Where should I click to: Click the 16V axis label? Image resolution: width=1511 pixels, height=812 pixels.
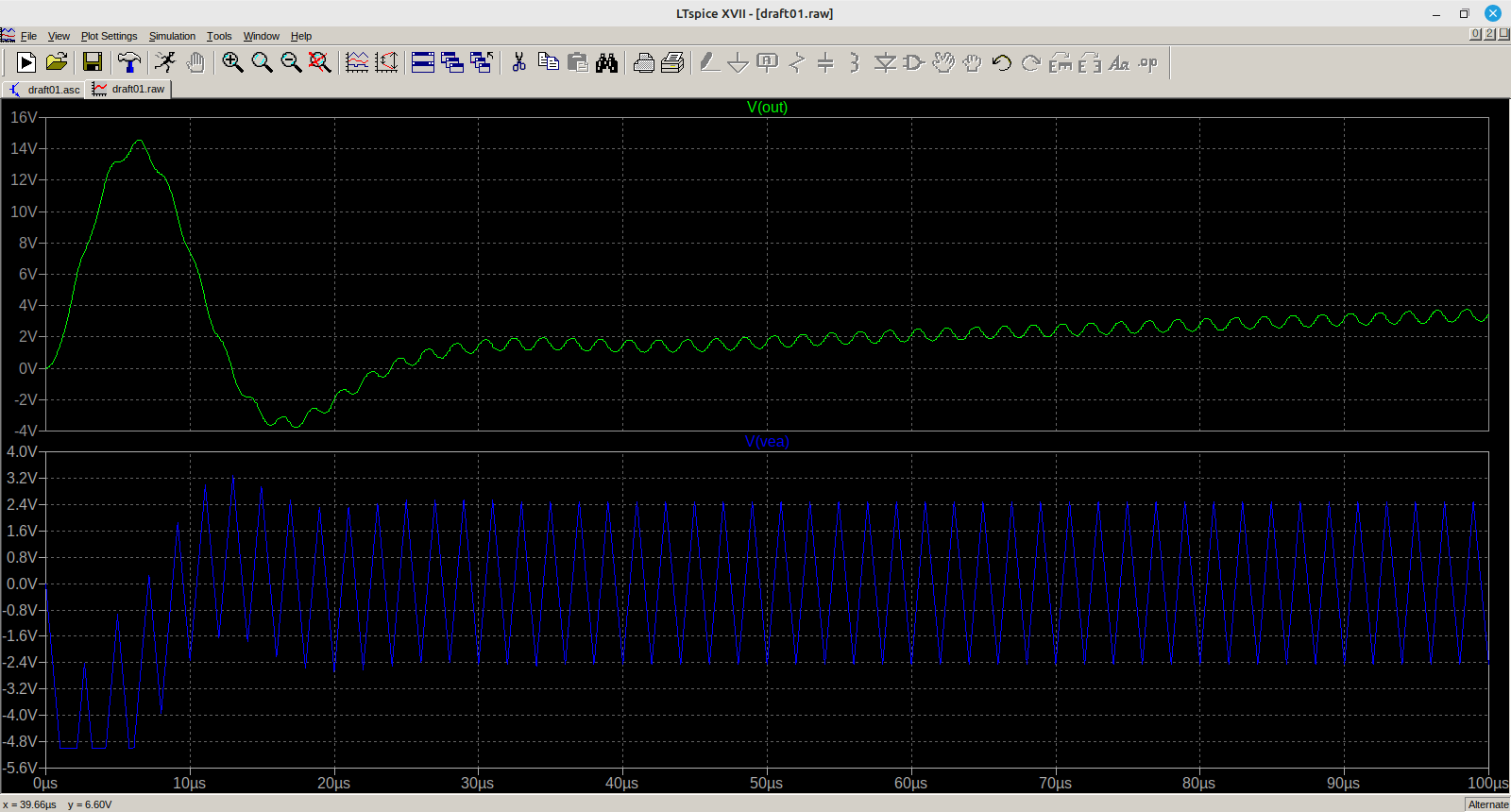point(24,117)
